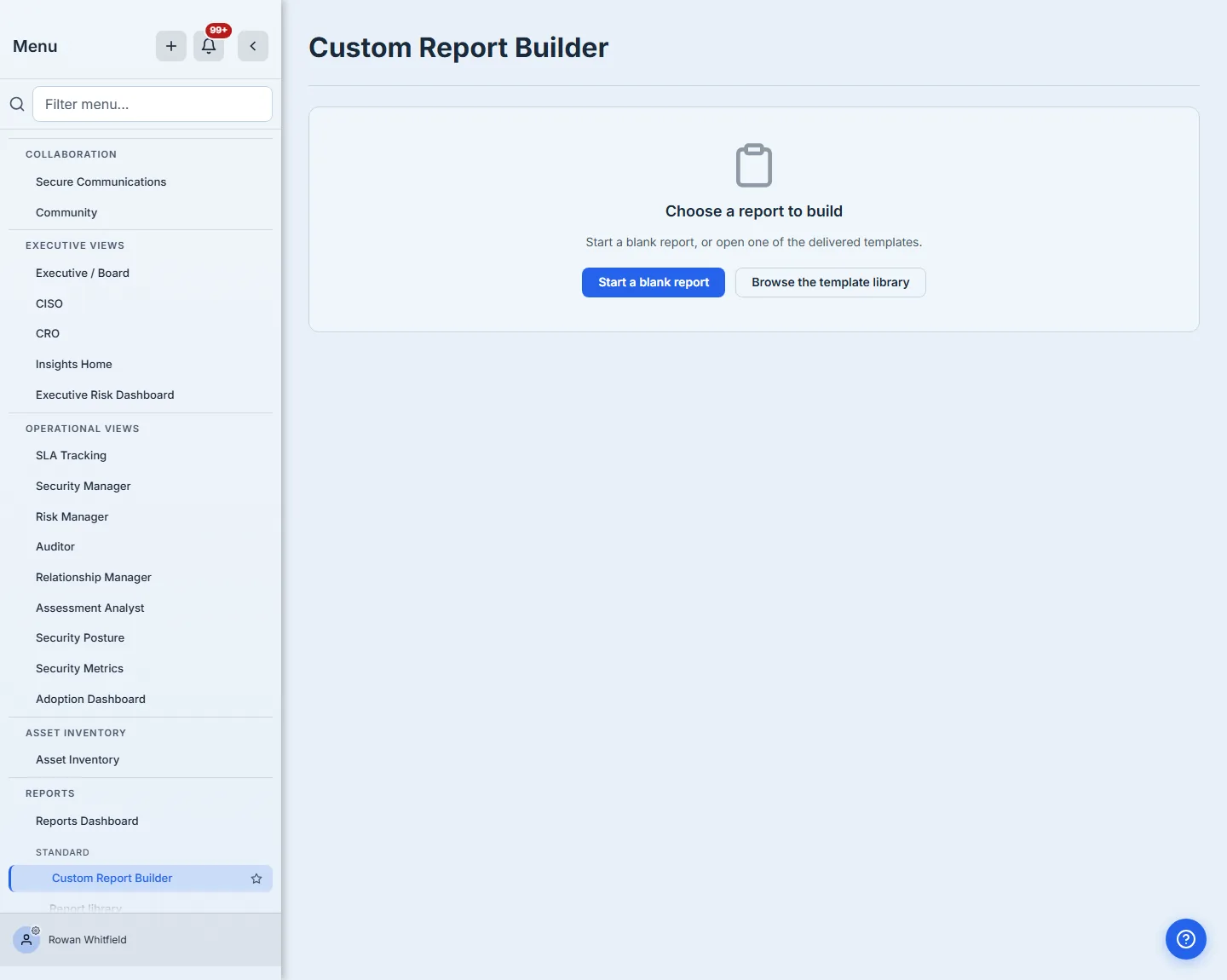Click the Custom Report Builder page title
Image resolution: width=1227 pixels, height=980 pixels.
458,48
